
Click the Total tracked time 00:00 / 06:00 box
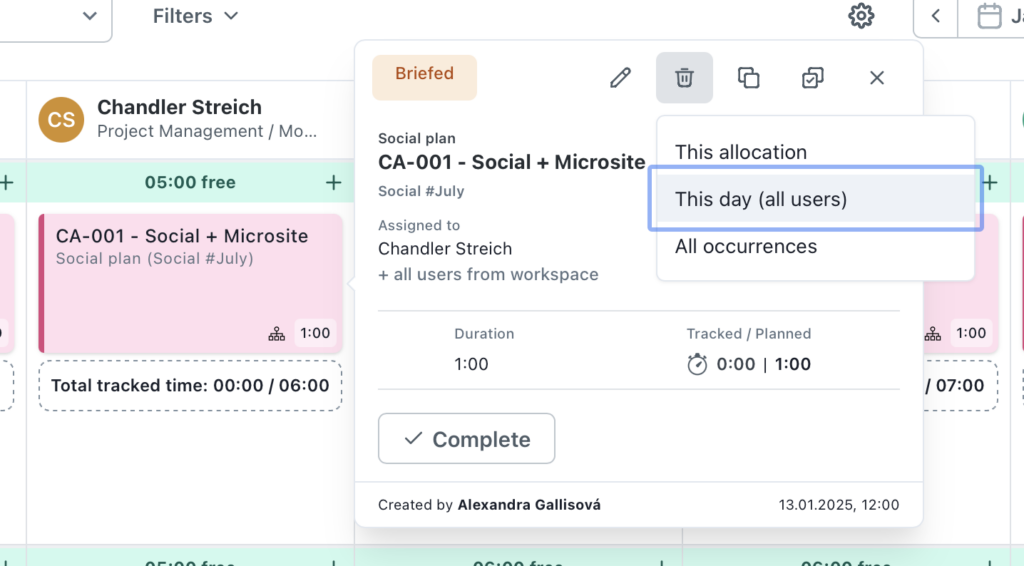coord(190,385)
